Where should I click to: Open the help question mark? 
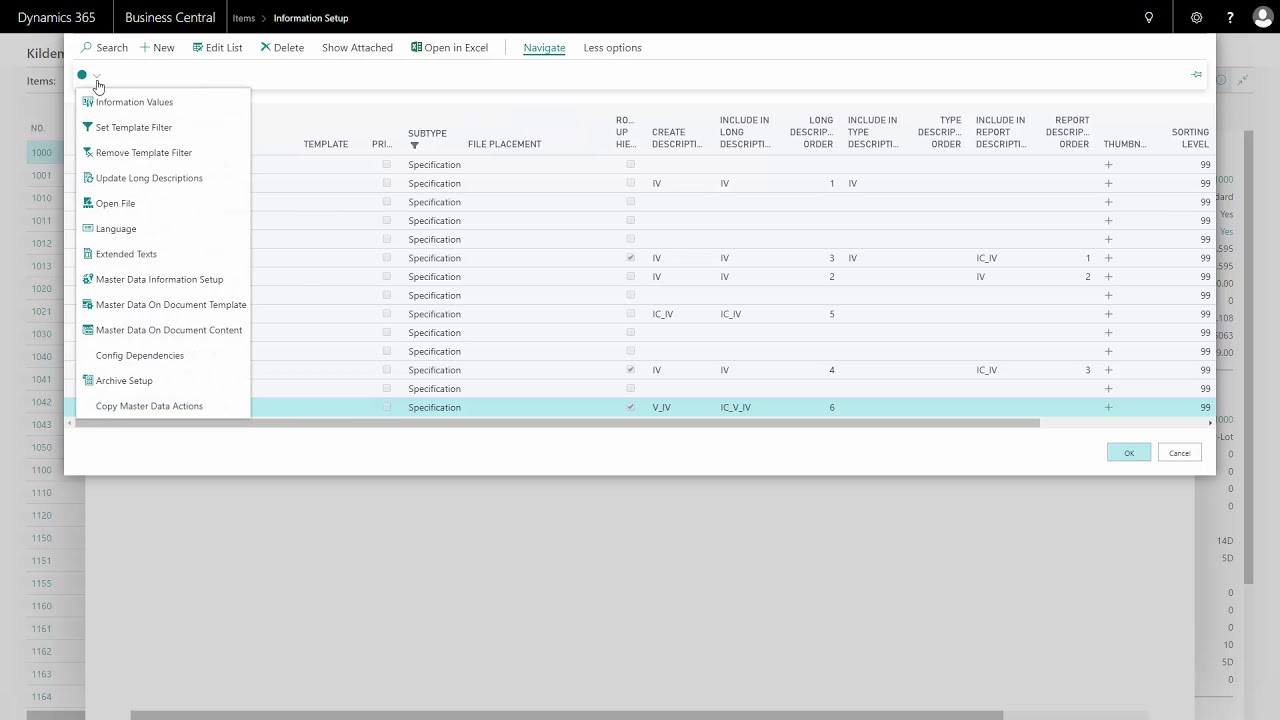[1230, 18]
